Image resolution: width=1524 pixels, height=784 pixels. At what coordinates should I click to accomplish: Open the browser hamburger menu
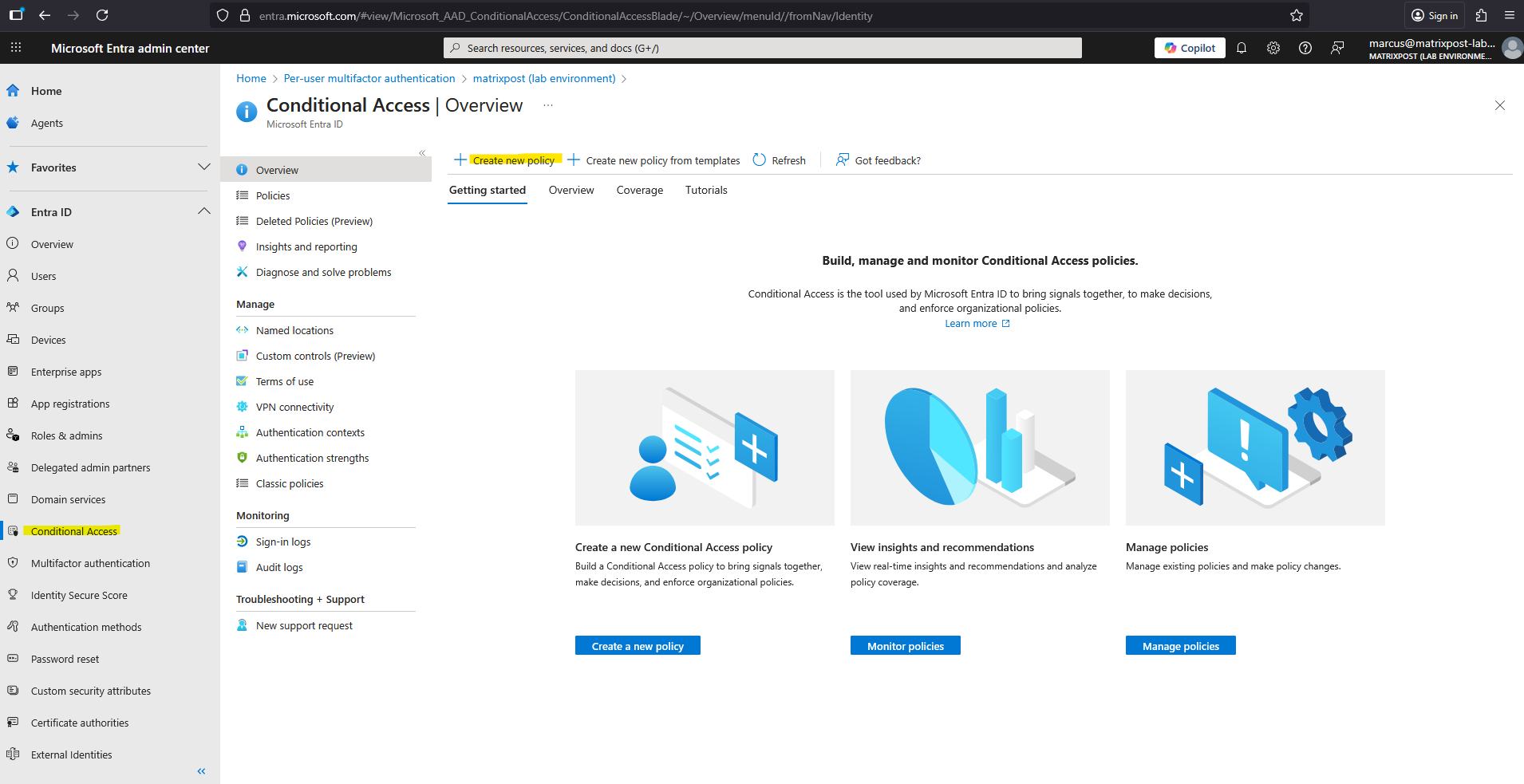click(x=1509, y=15)
